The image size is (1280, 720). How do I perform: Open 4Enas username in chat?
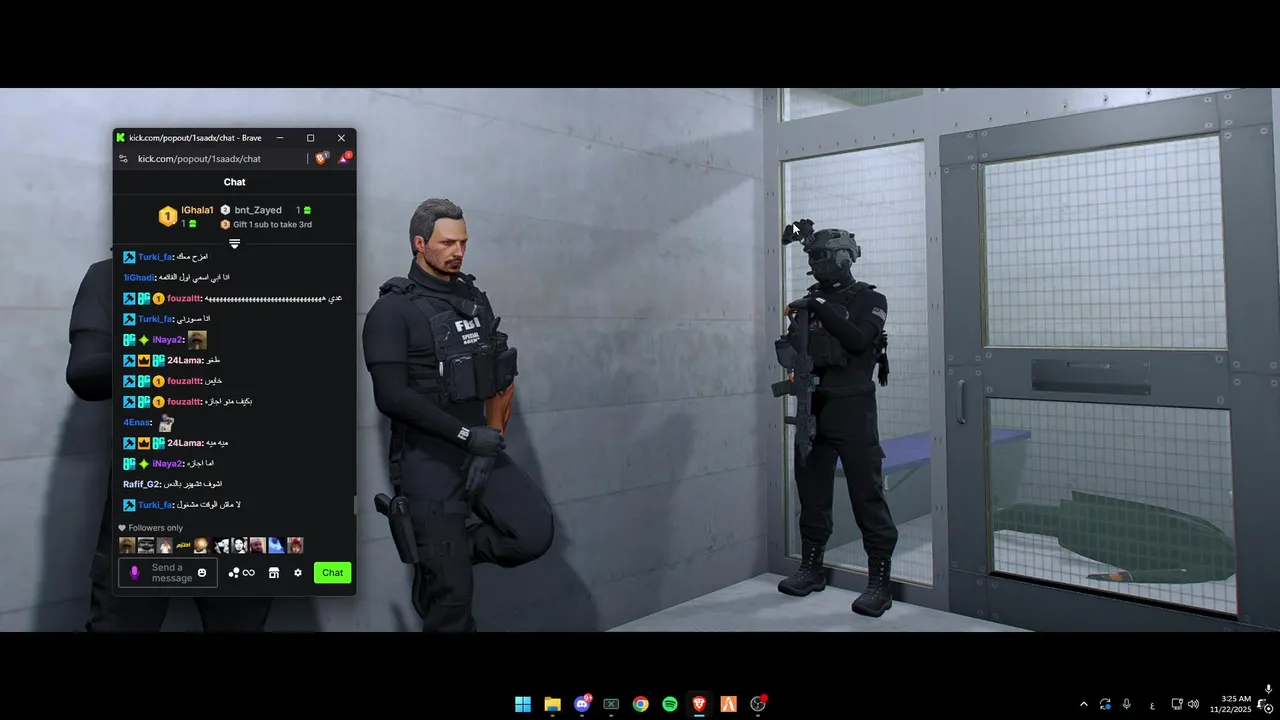tap(135, 423)
